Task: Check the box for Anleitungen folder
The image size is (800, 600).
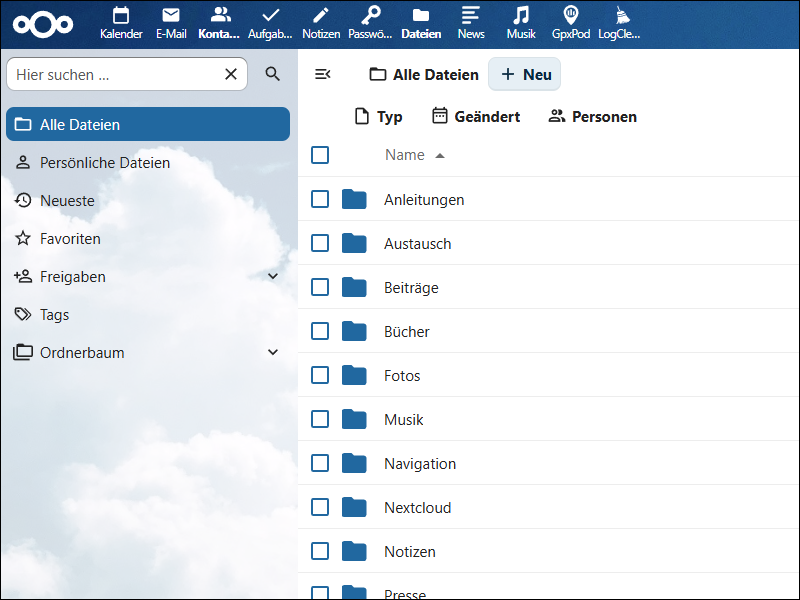Action: click(320, 200)
